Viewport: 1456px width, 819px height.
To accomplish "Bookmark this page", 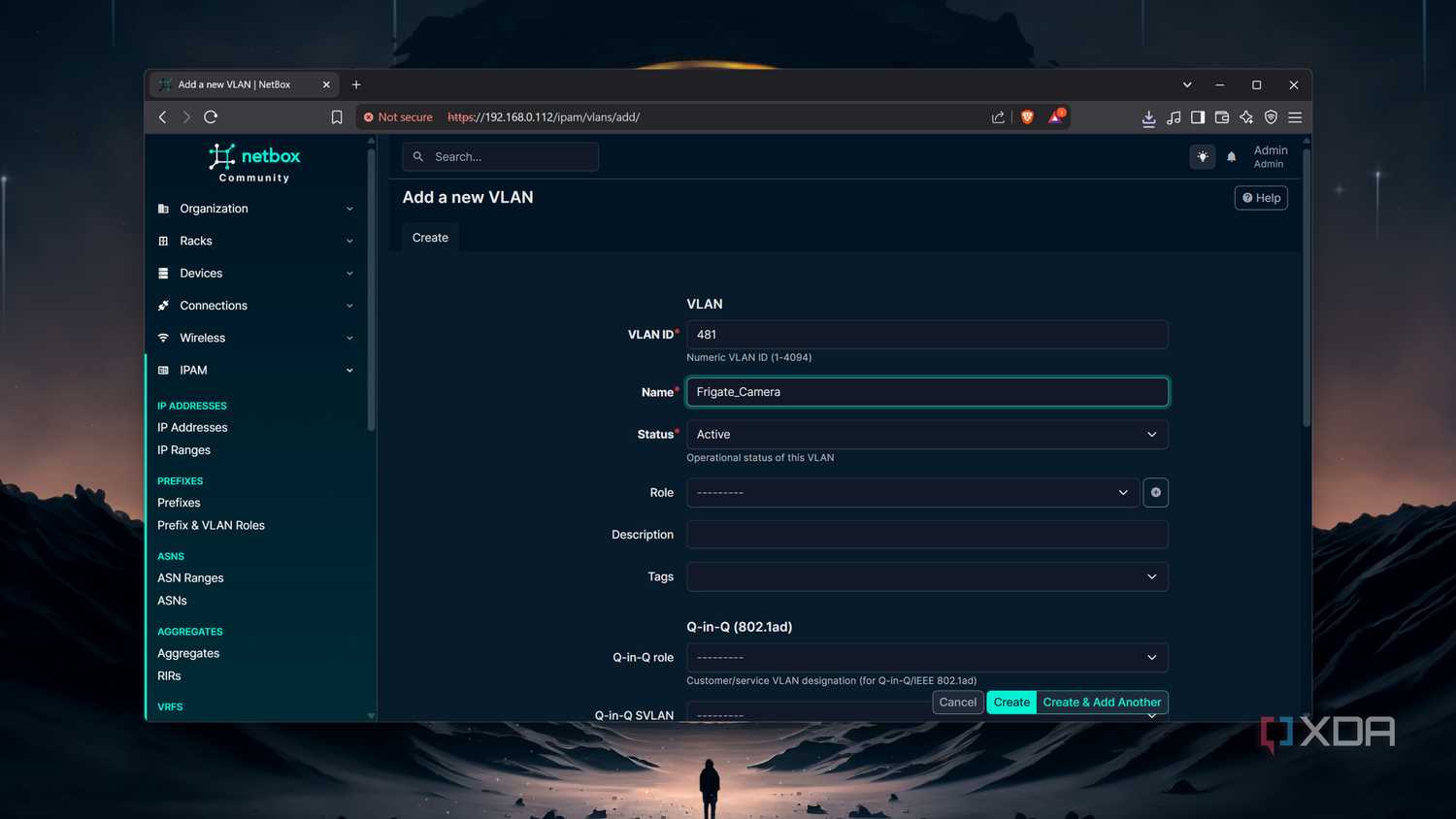I will click(x=337, y=117).
